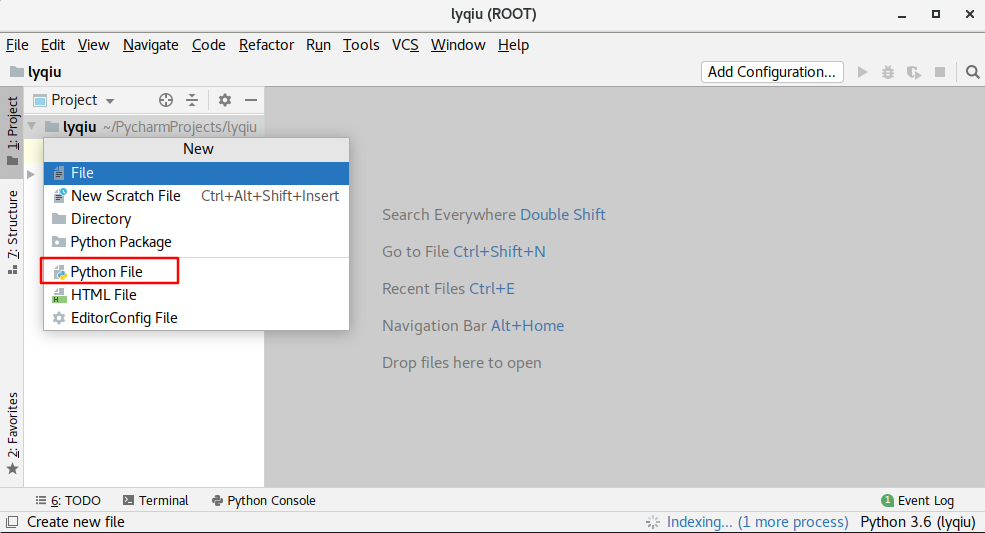Click the Debug bug icon

[888, 72]
